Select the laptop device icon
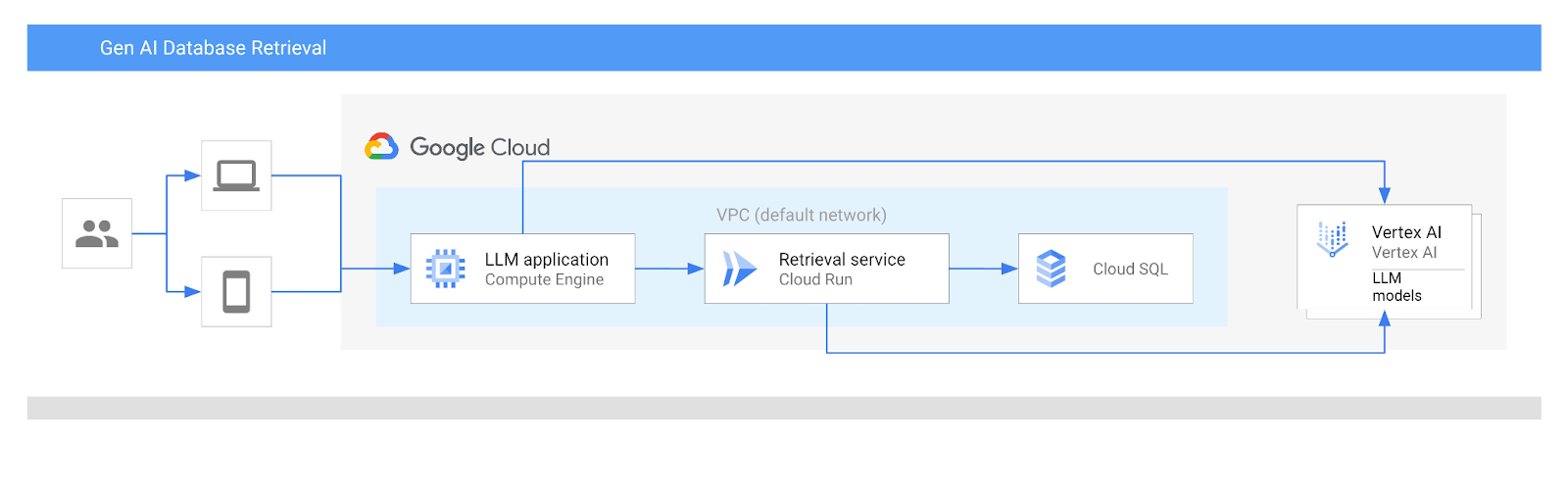 [x=236, y=175]
